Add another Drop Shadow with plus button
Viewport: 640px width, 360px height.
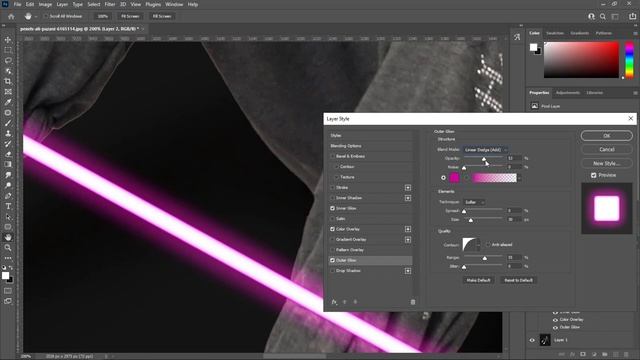click(408, 271)
